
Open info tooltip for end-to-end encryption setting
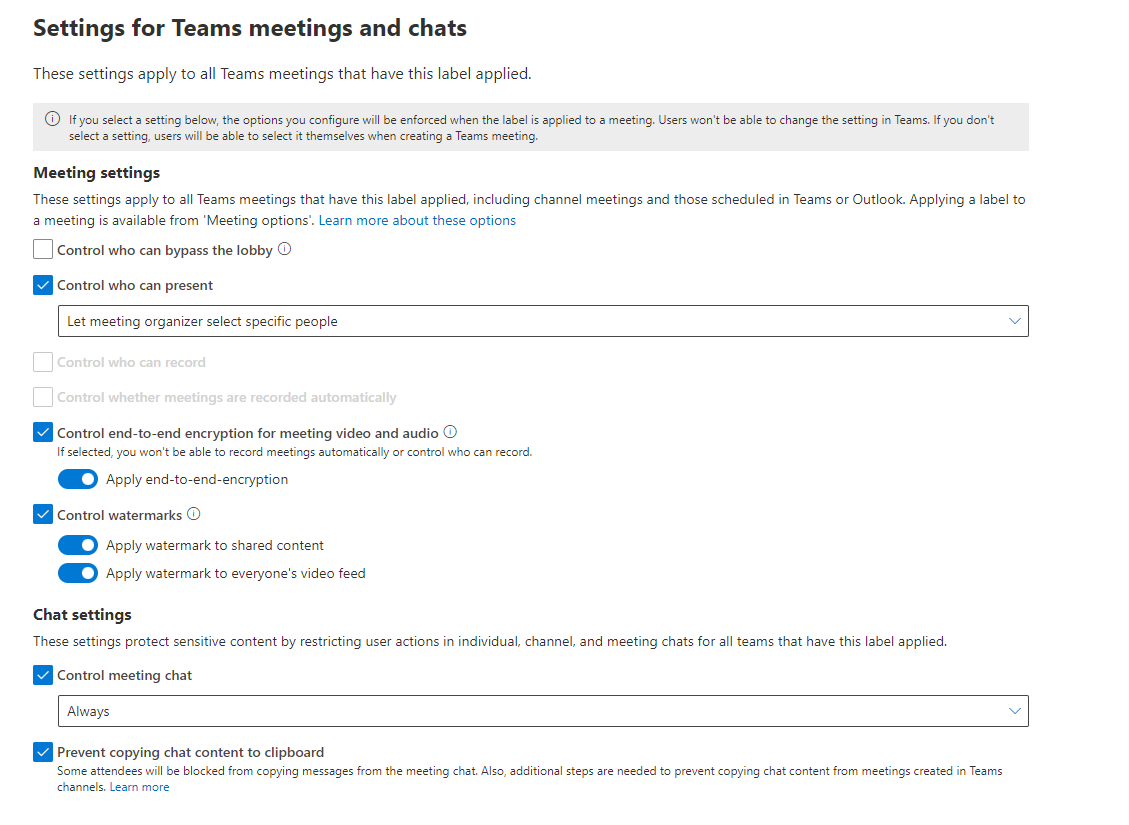450,432
